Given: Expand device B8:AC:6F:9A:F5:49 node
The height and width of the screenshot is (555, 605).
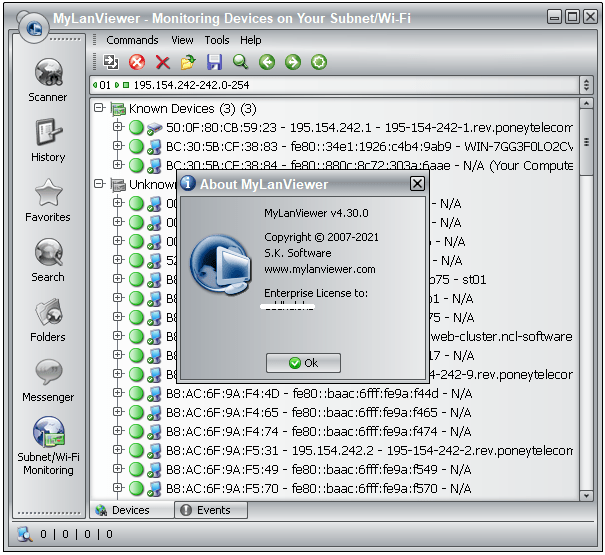Looking at the screenshot, I should coord(118,469).
